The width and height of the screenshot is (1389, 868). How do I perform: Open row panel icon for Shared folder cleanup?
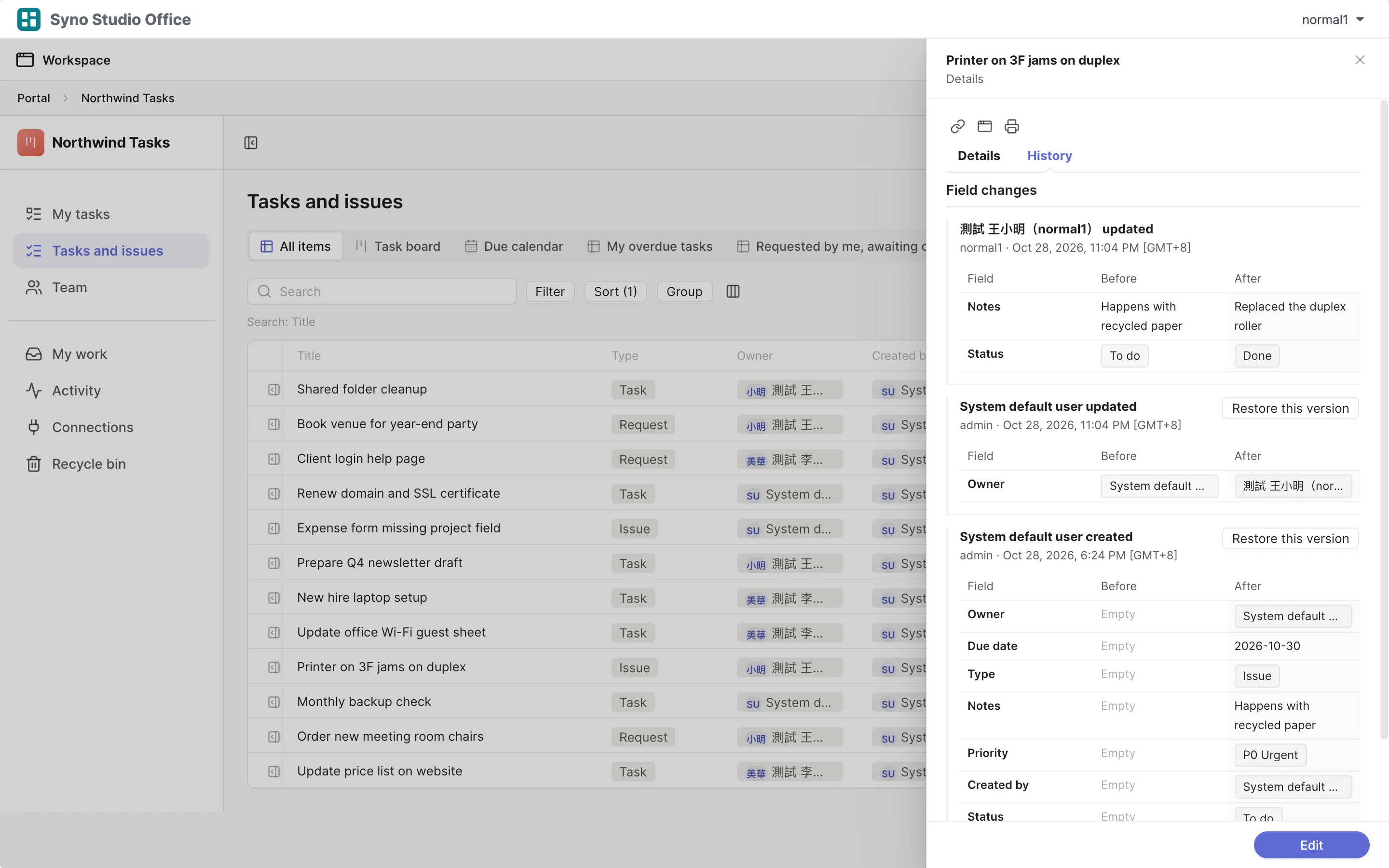[x=274, y=390]
